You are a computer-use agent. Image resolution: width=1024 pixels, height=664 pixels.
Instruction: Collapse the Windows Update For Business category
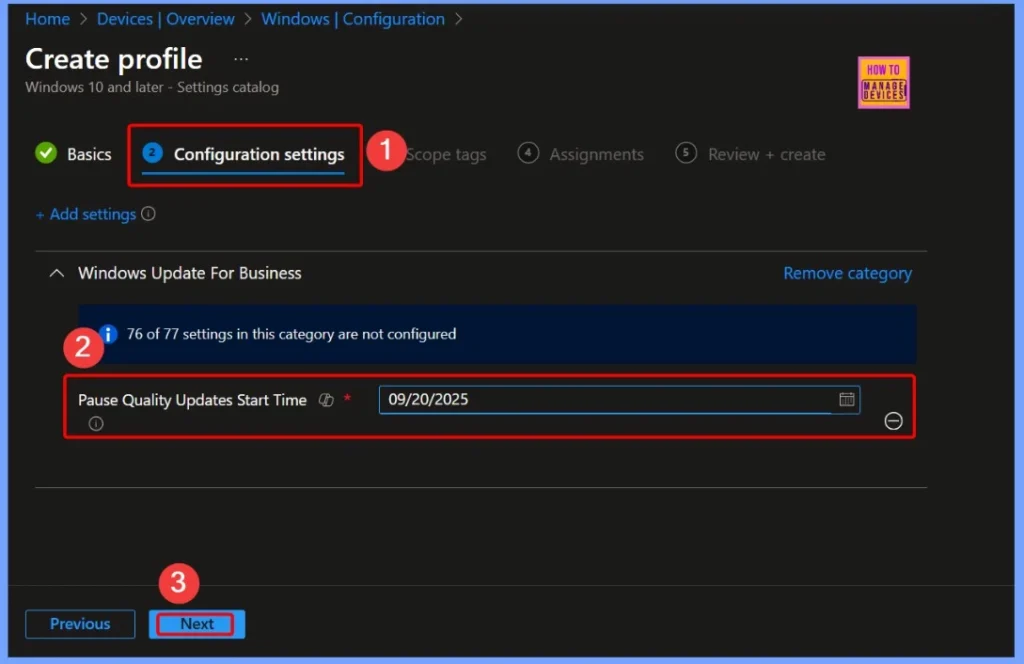coord(57,274)
